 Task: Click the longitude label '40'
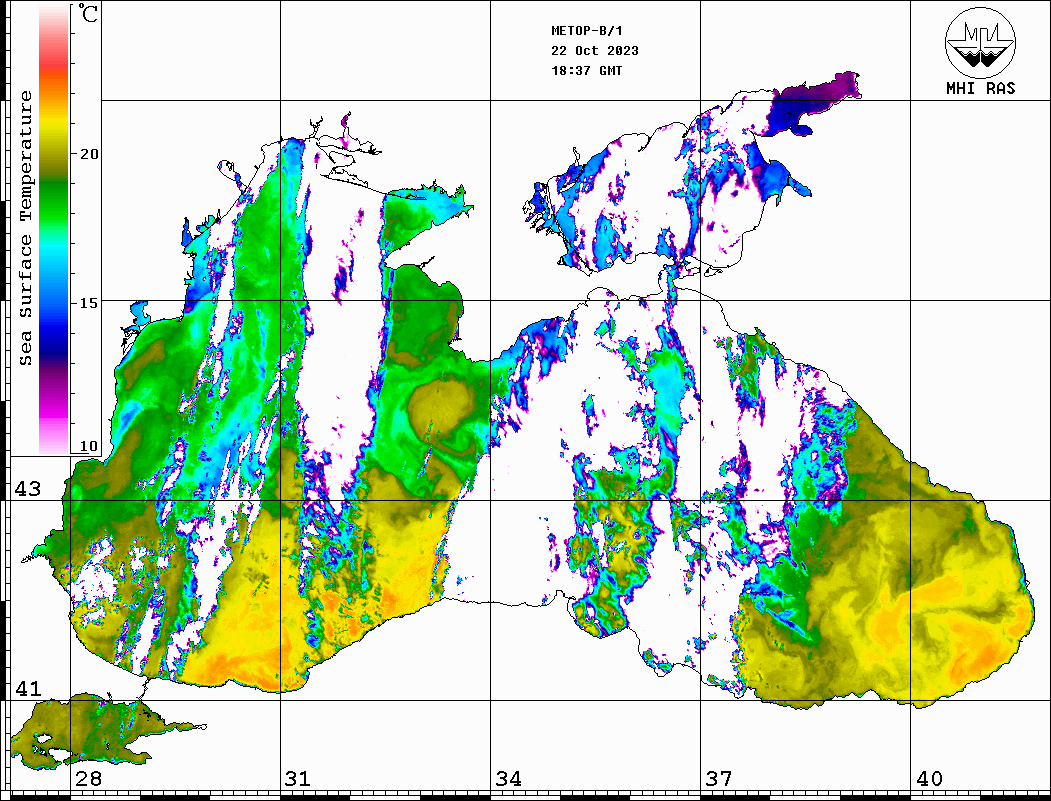(929, 779)
